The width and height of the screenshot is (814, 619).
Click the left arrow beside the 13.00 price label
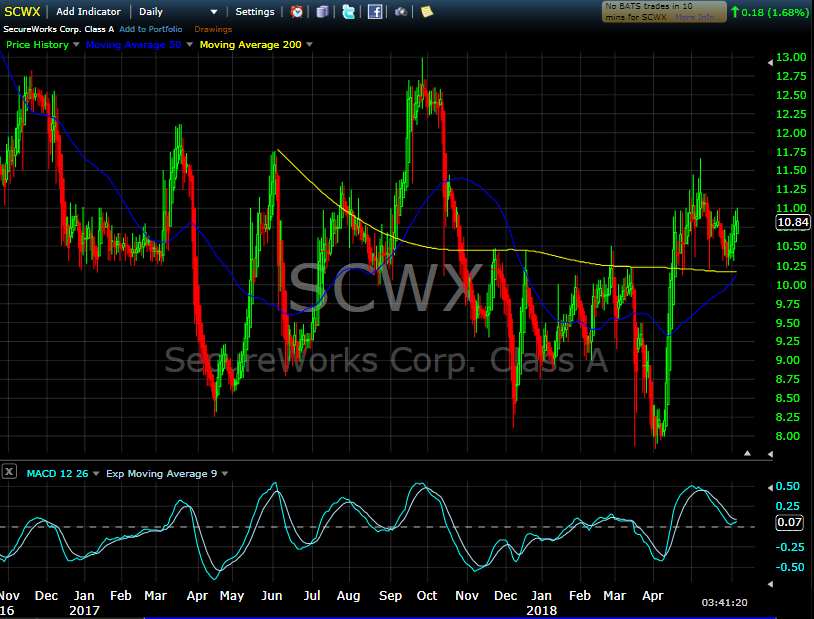770,62
